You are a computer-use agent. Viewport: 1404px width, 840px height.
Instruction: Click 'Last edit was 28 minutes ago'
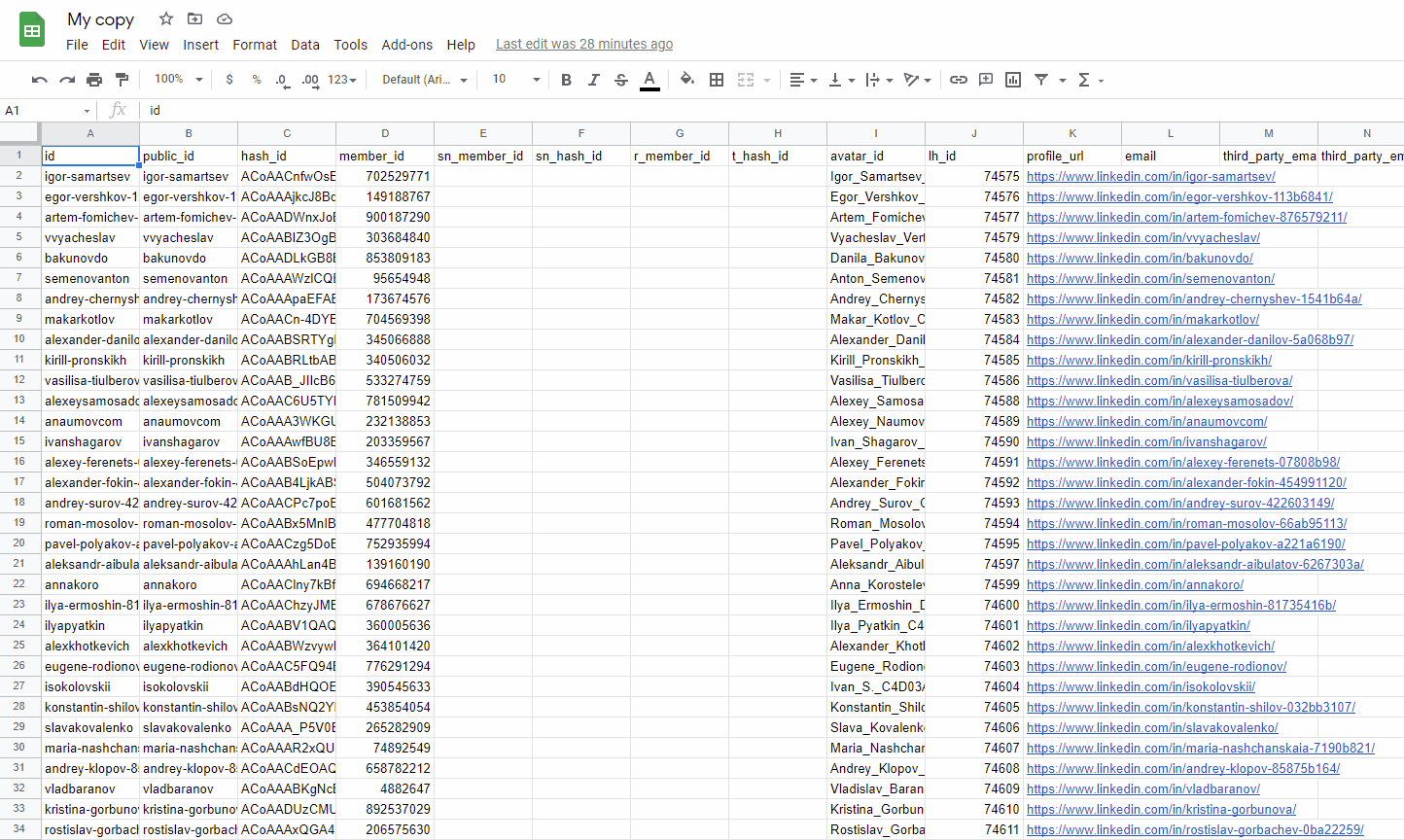583,45
